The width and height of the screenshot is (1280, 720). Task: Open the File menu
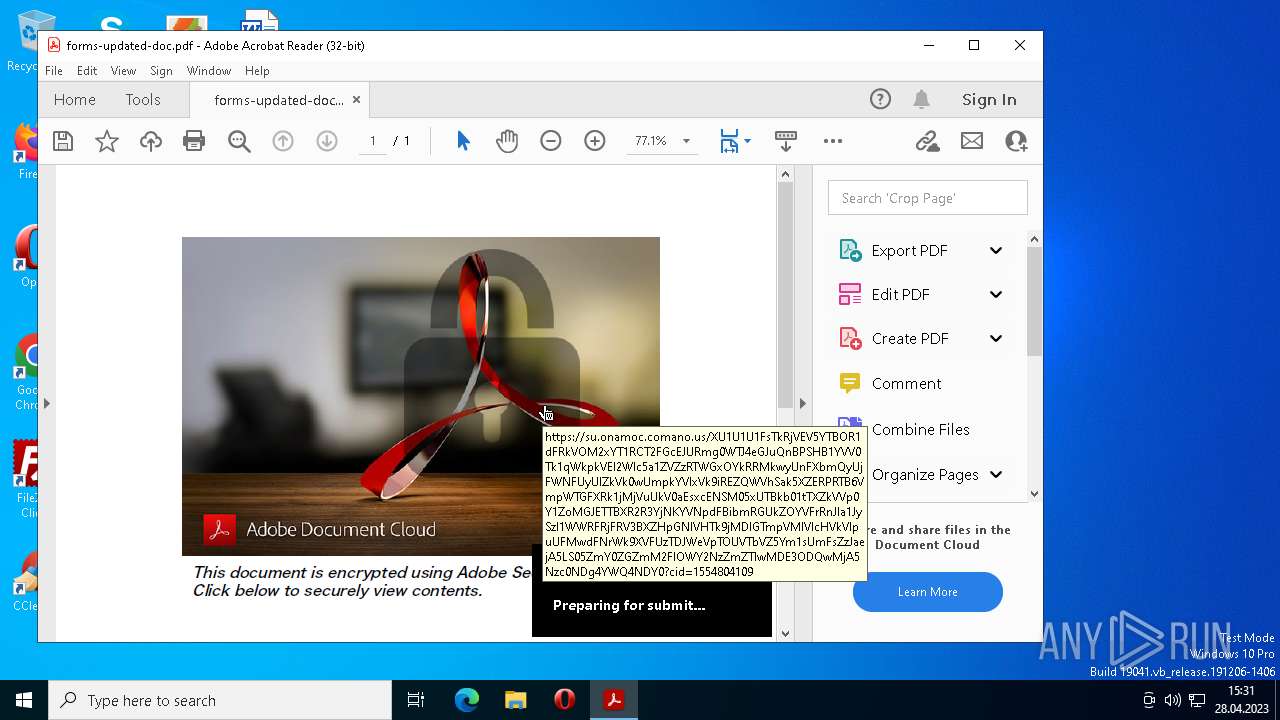pyautogui.click(x=54, y=71)
